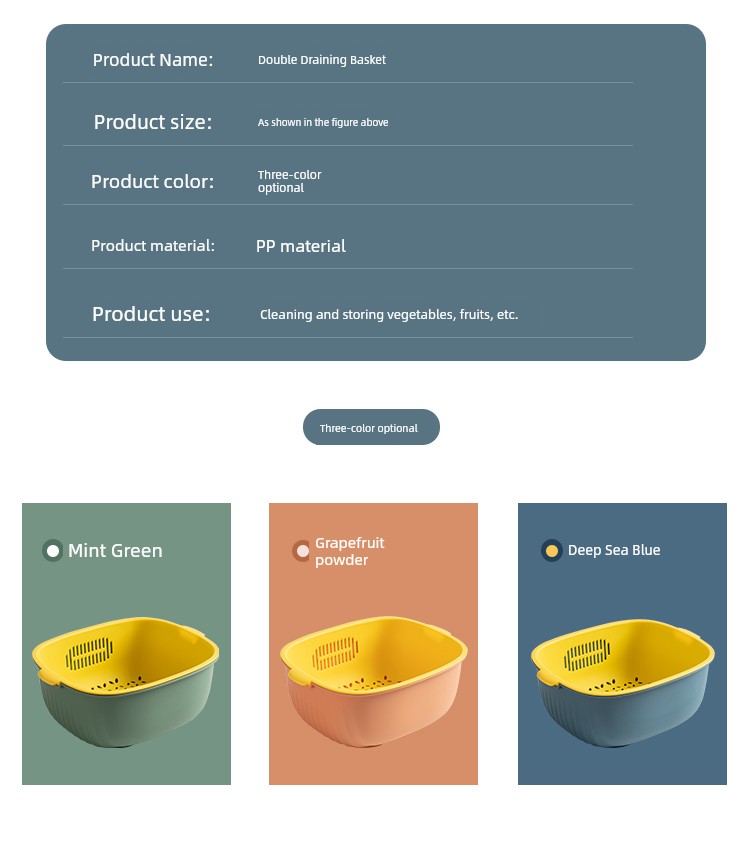Select the Mint Green color dot
The height and width of the screenshot is (859, 750).
[x=53, y=551]
